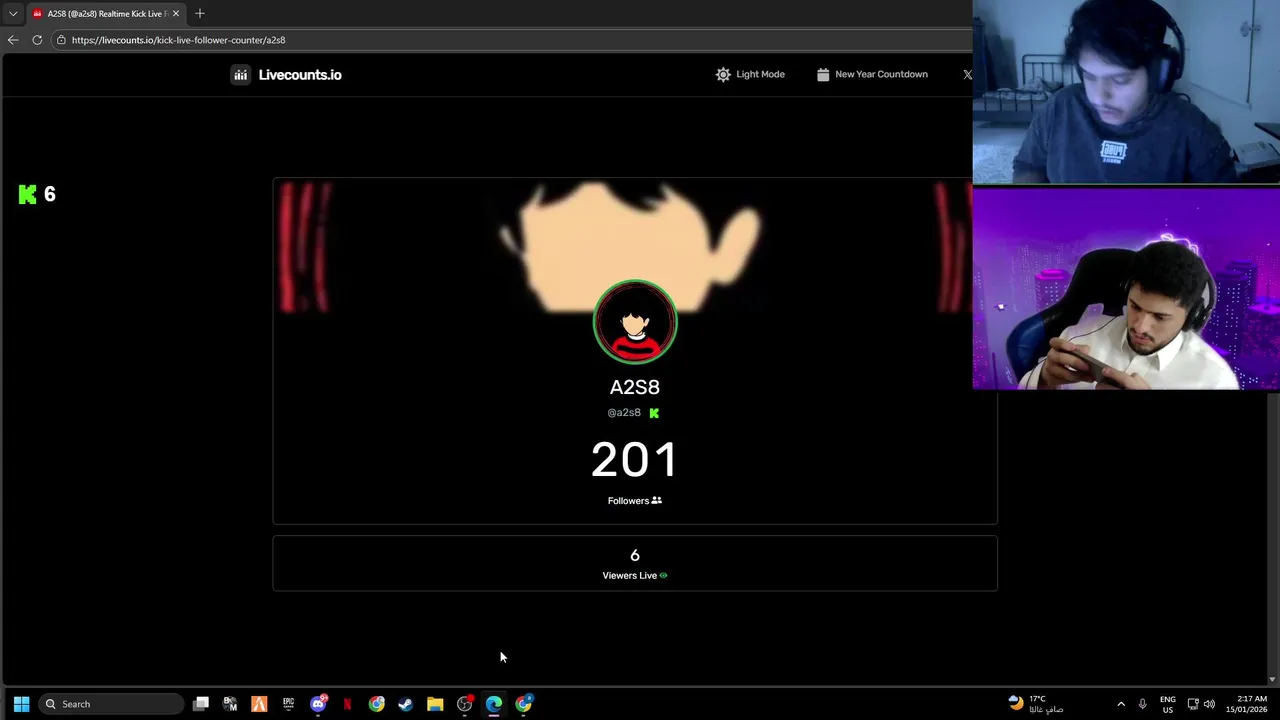This screenshot has width=1280, height=720.
Task: Click the taskbar Search box
Action: click(x=111, y=704)
